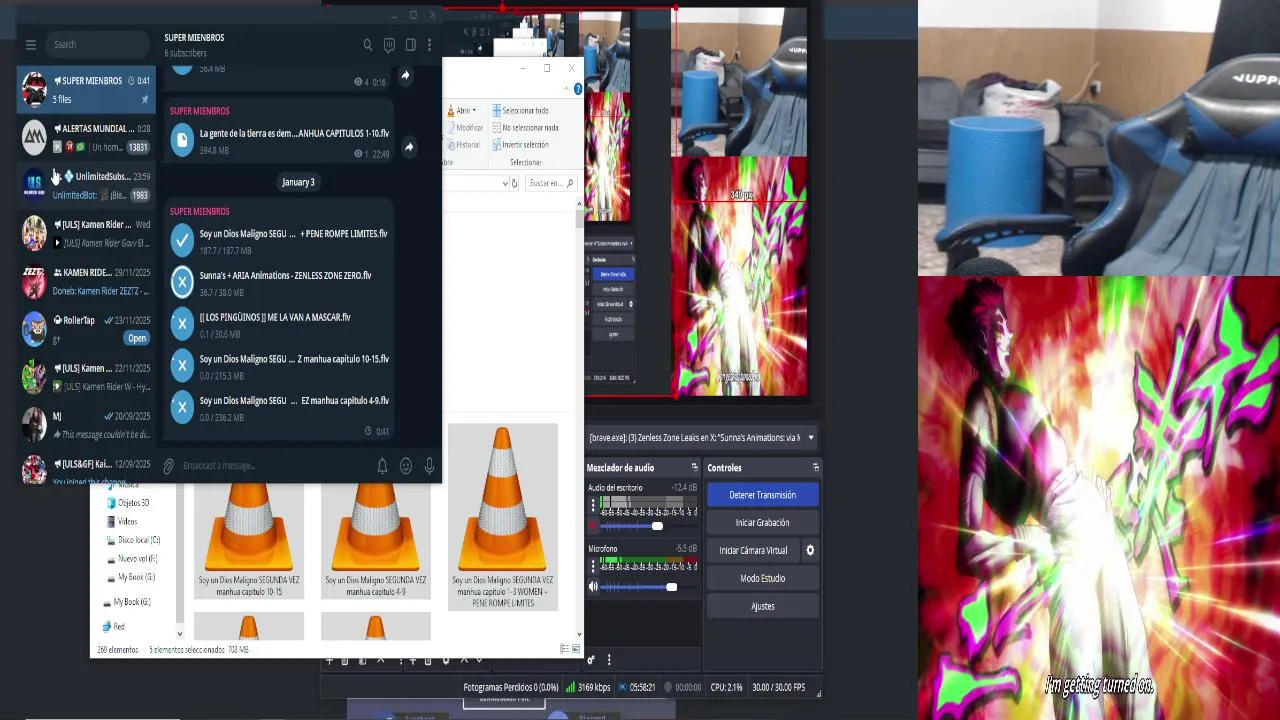Open the brave.exe window selection dropdown

click(810, 437)
